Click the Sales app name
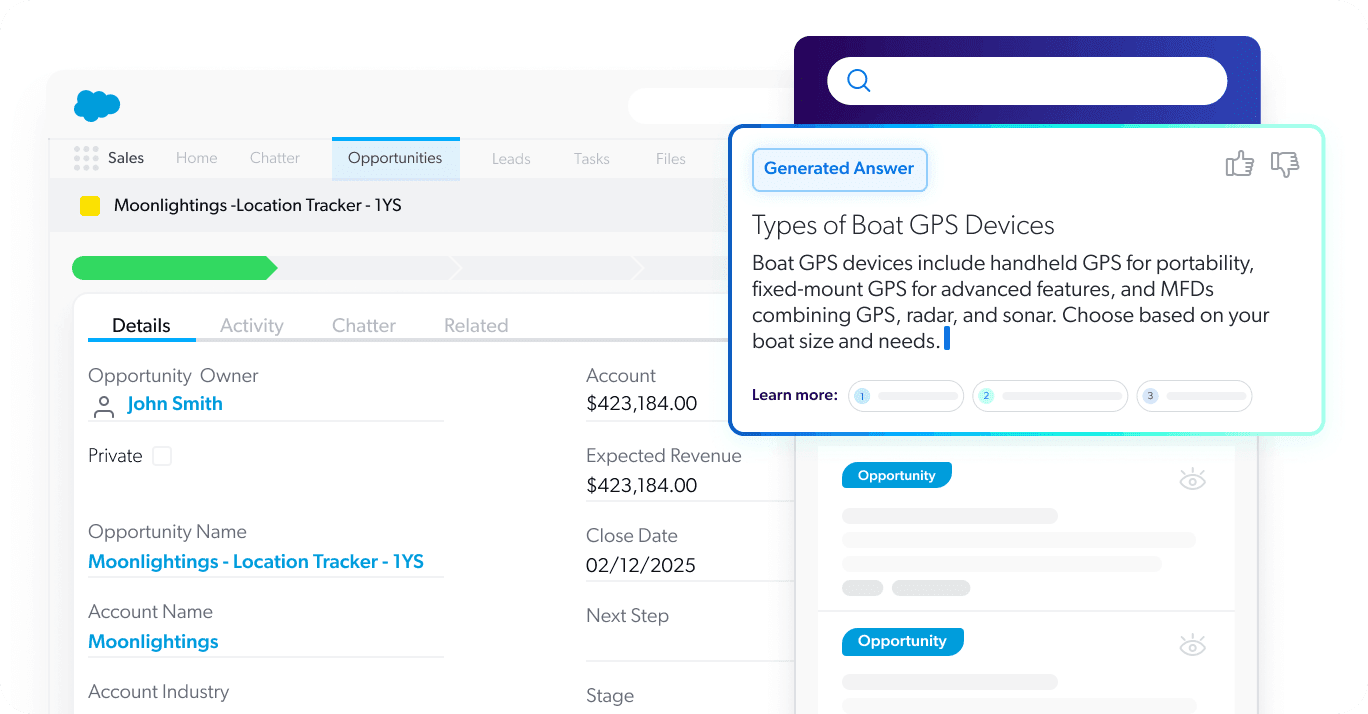The height and width of the screenshot is (714, 1368). pyautogui.click(x=126, y=158)
